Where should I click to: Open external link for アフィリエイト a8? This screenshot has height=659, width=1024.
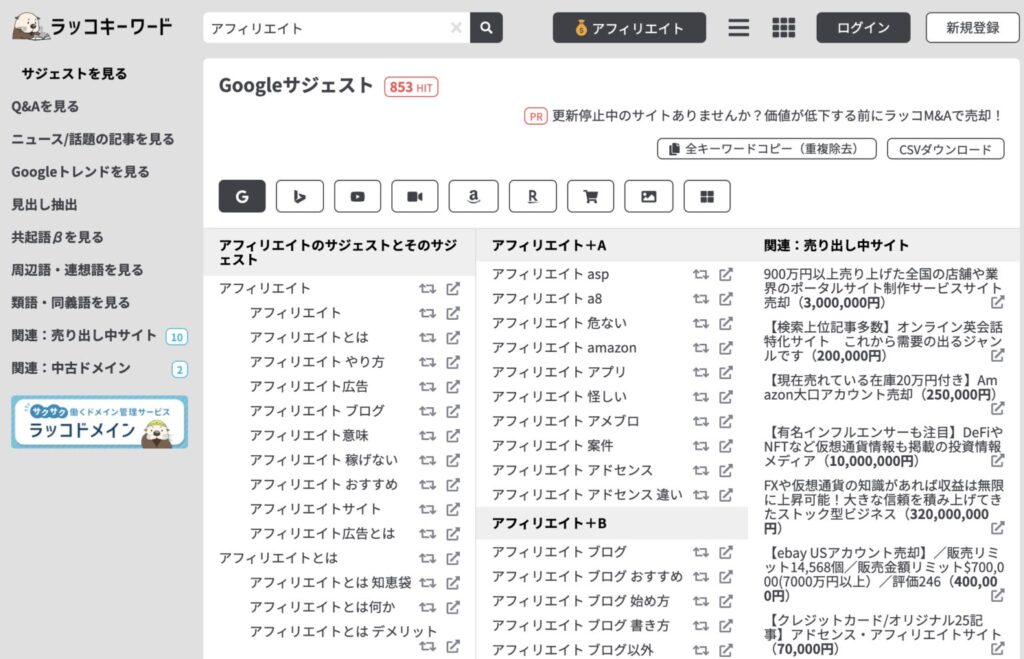click(726, 298)
